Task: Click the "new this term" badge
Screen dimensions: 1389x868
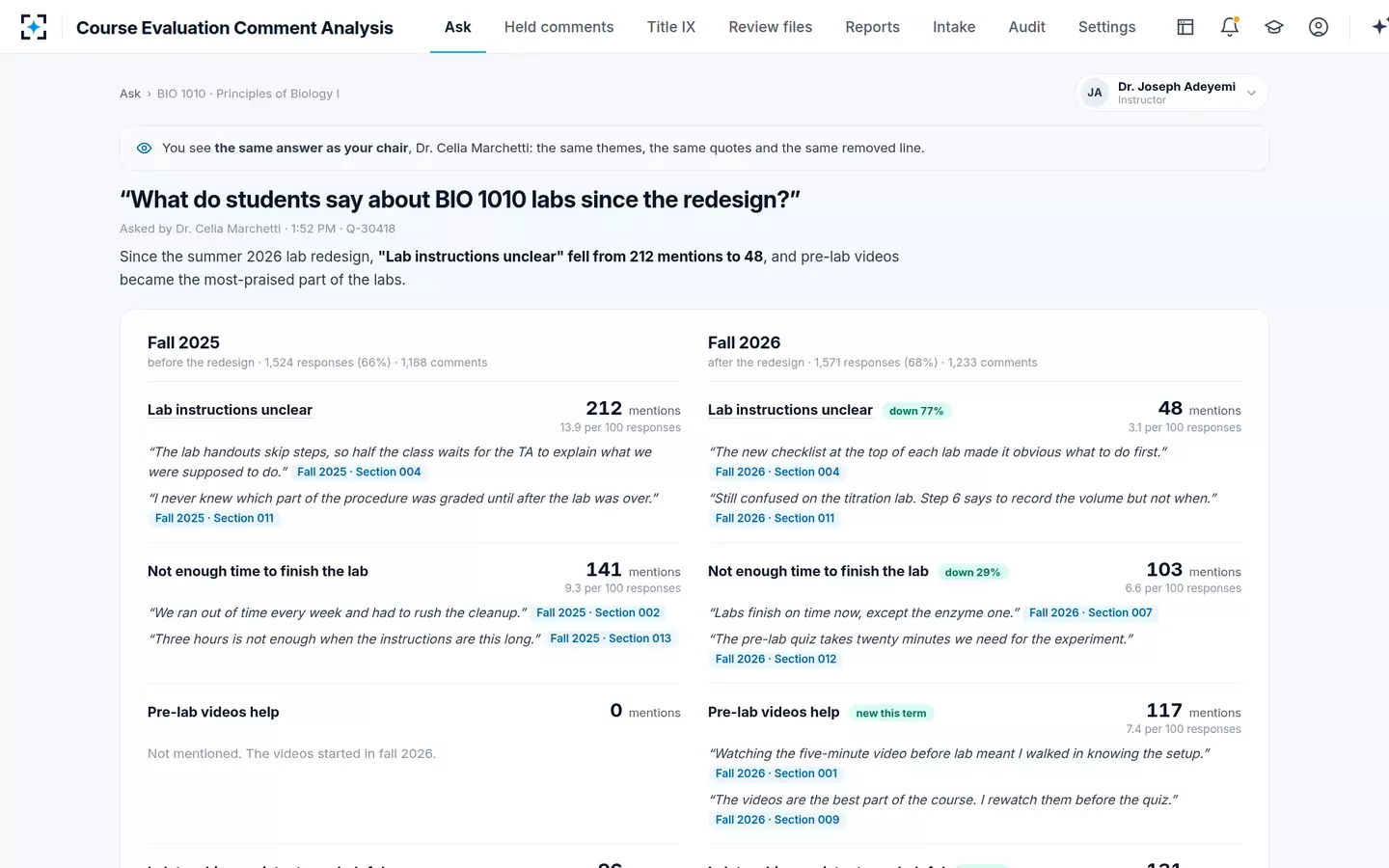Action: (x=891, y=714)
